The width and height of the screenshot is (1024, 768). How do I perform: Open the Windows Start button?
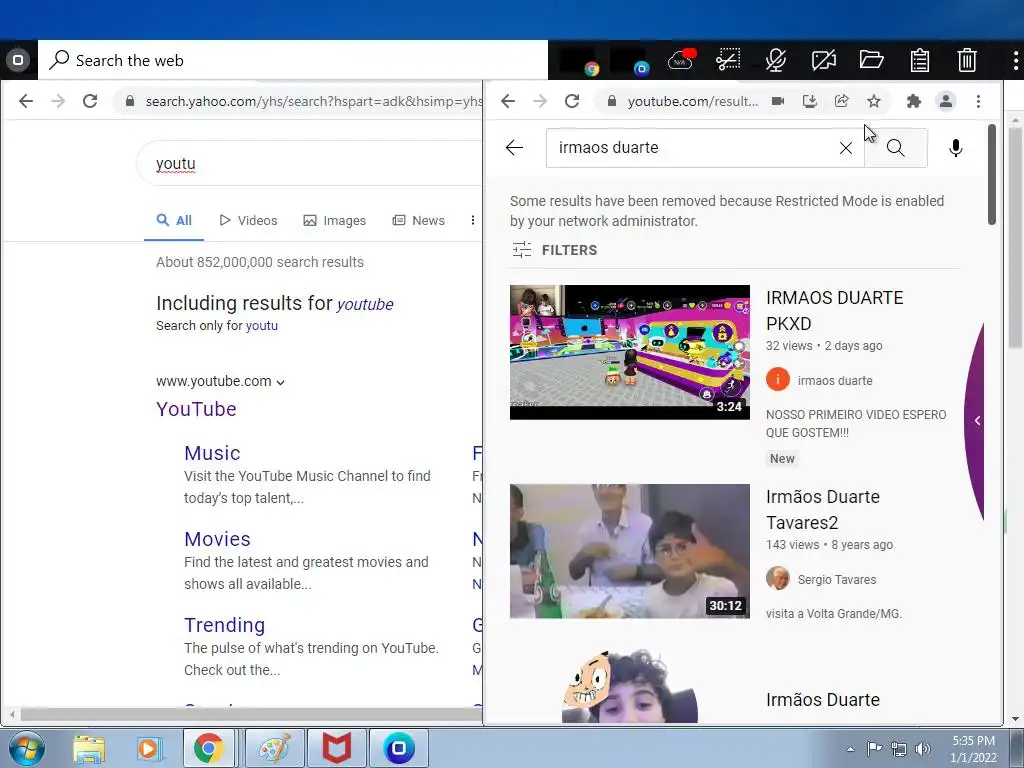[26, 748]
